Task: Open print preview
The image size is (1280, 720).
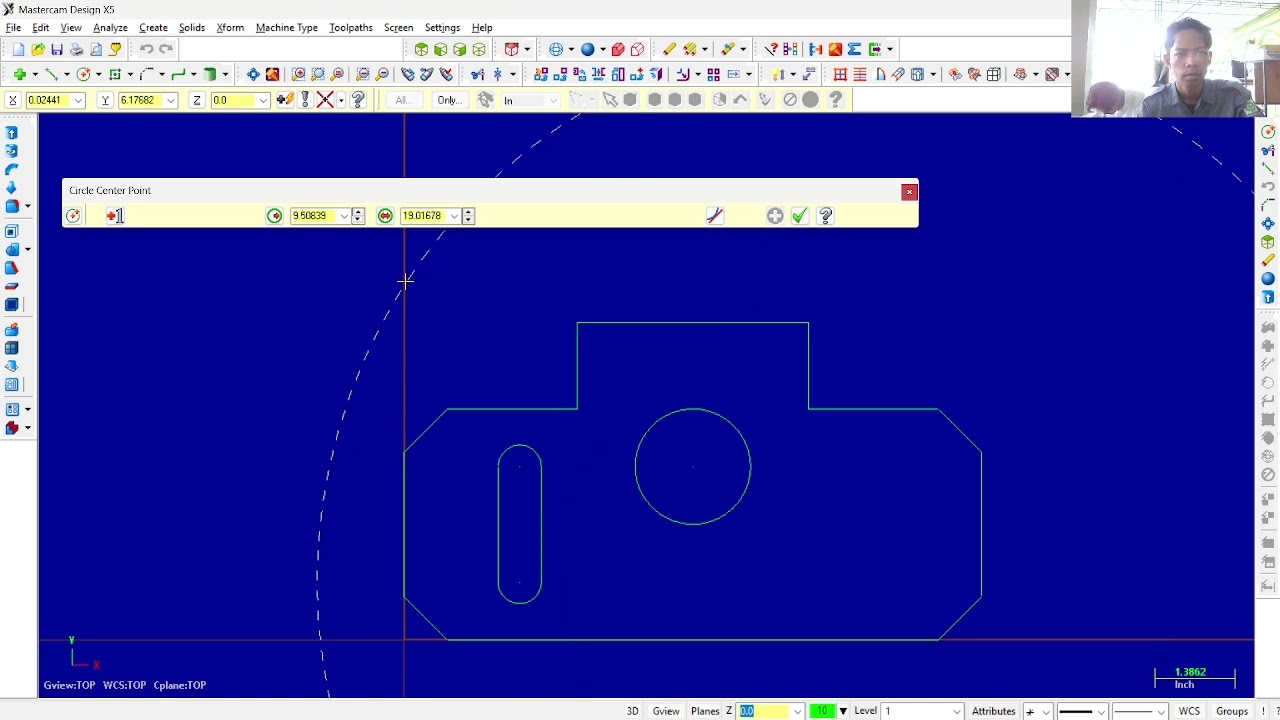Action: click(96, 49)
